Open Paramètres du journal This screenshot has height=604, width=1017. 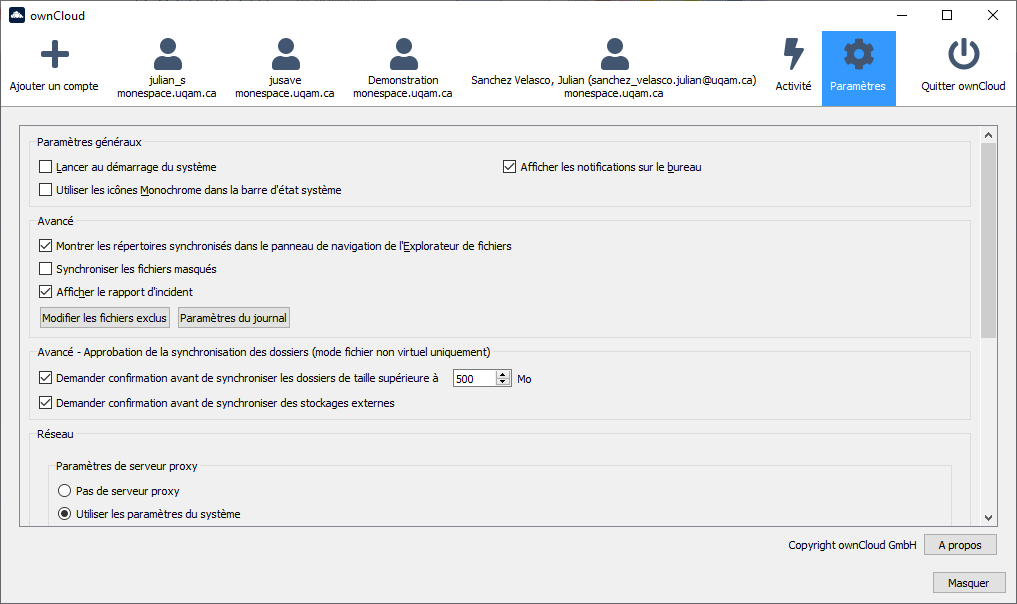233,318
